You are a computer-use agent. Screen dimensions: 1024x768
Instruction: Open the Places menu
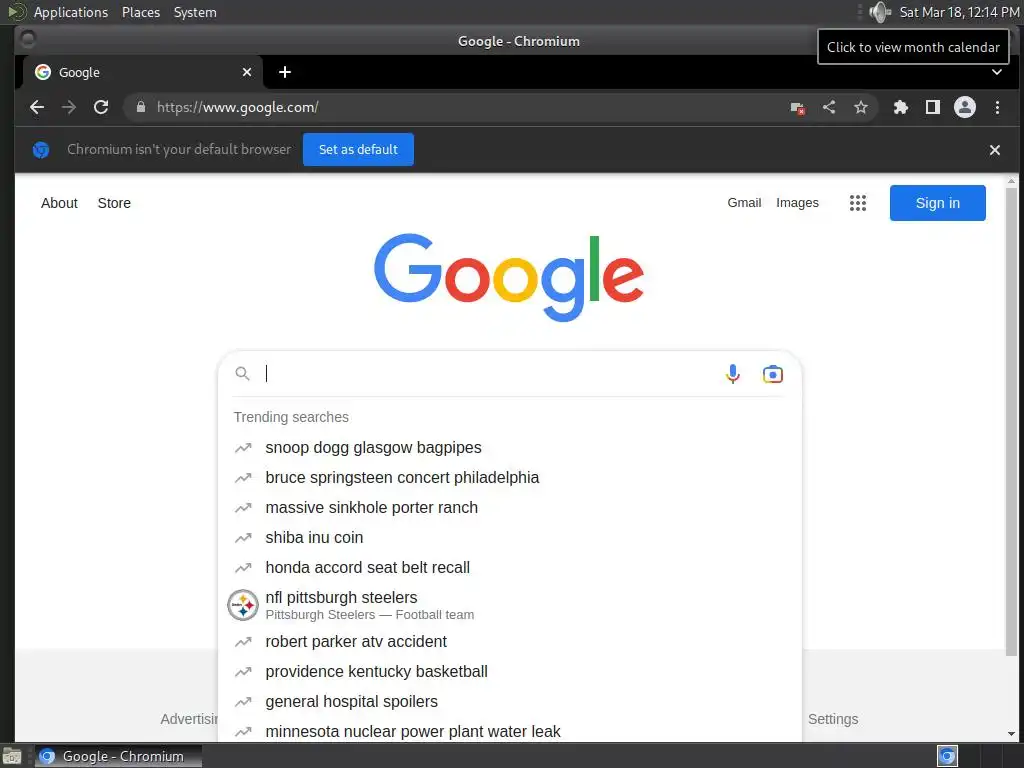[x=141, y=12]
